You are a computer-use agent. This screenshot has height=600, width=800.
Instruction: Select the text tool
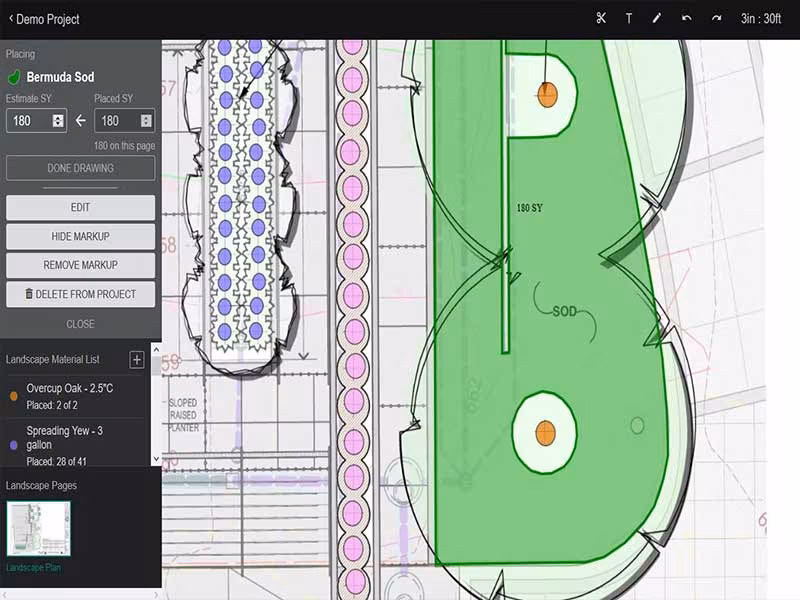tap(629, 19)
